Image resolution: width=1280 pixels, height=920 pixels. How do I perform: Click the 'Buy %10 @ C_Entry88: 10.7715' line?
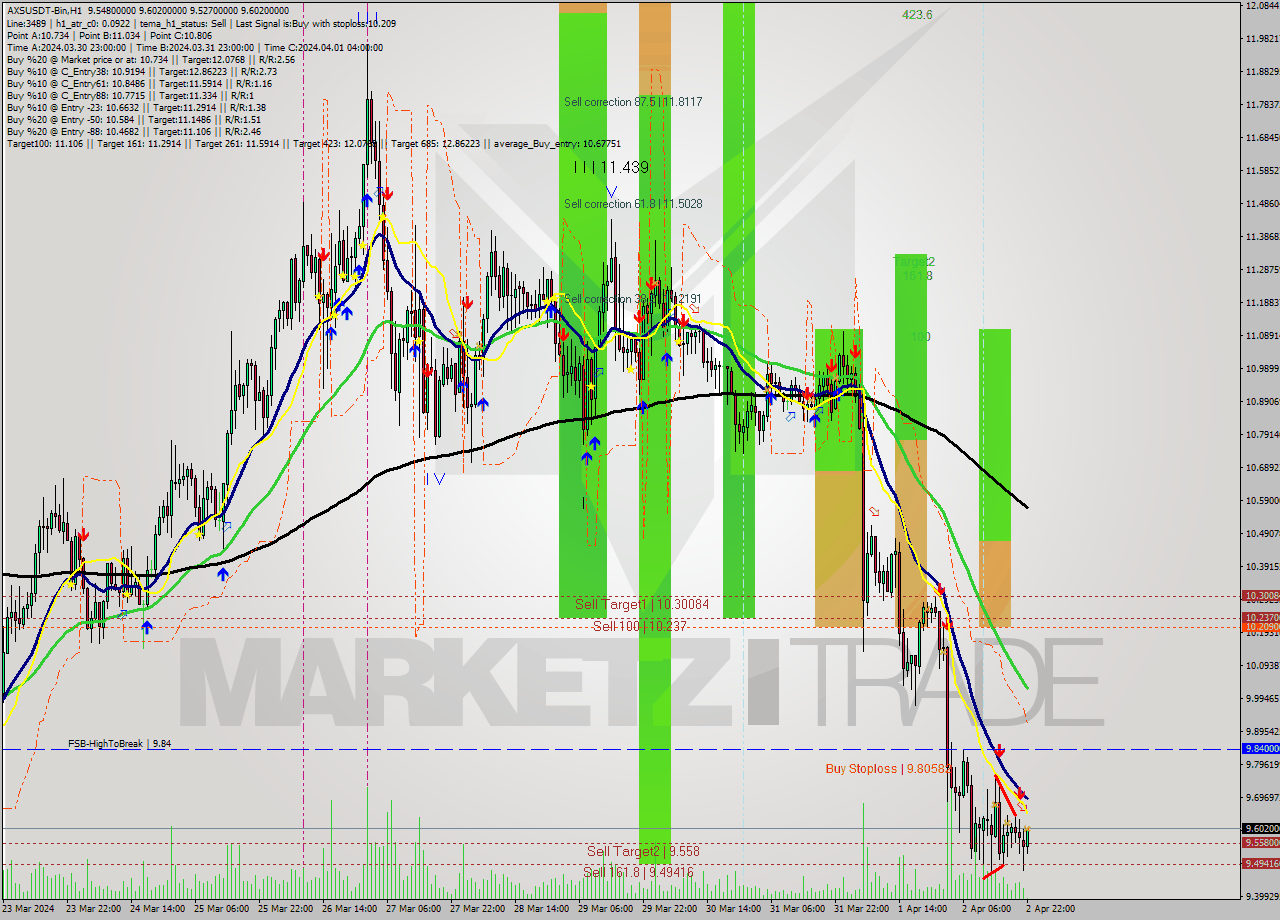[130, 95]
